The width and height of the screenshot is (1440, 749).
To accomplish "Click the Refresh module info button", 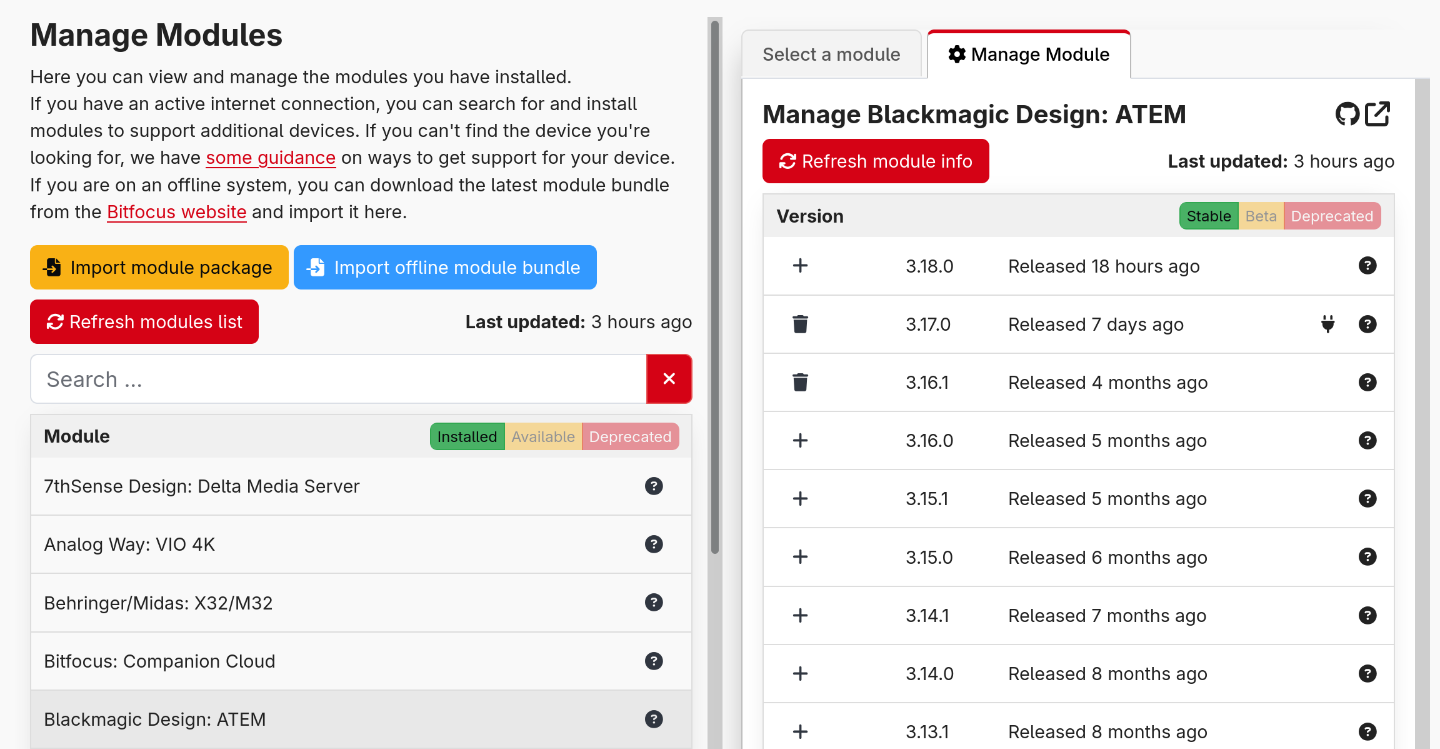I will pos(876,161).
